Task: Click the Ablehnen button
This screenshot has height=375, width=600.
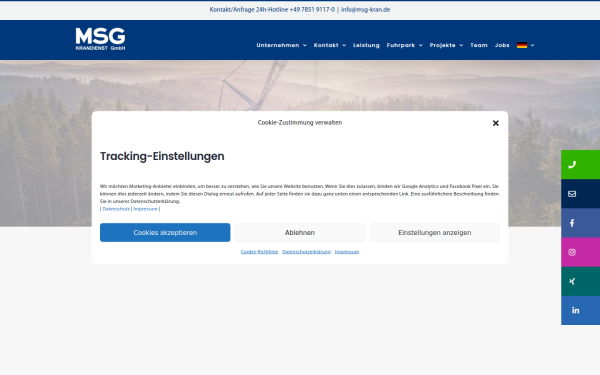Action: pyautogui.click(x=300, y=233)
